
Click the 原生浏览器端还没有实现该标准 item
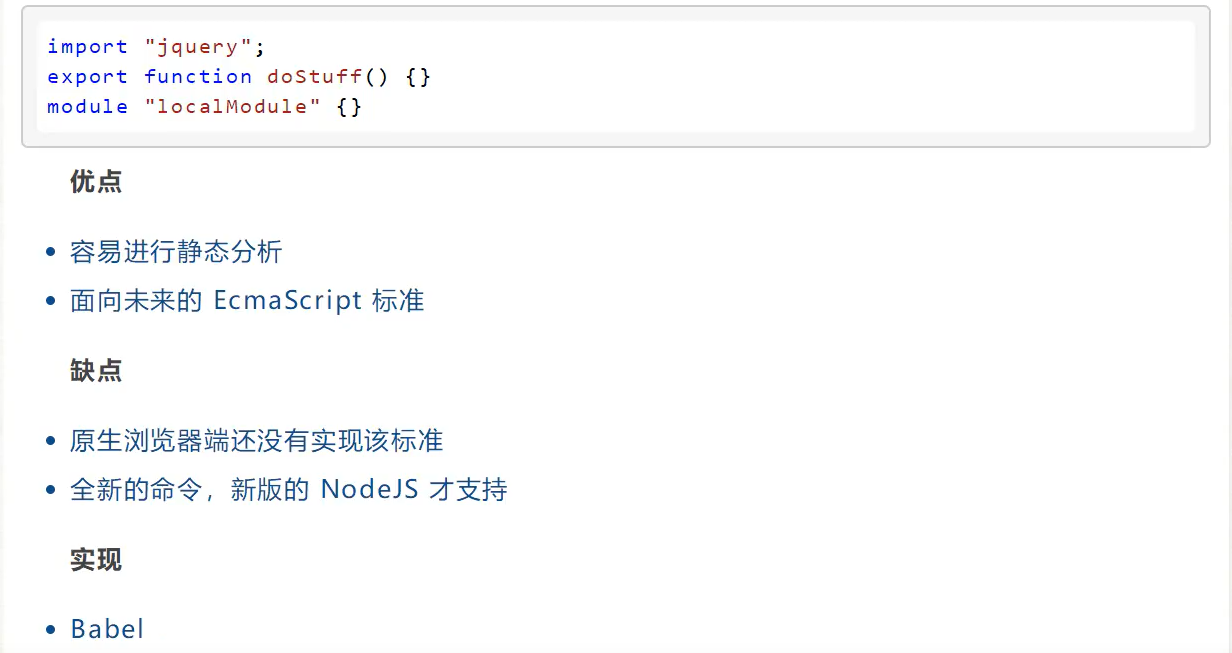tap(256, 440)
